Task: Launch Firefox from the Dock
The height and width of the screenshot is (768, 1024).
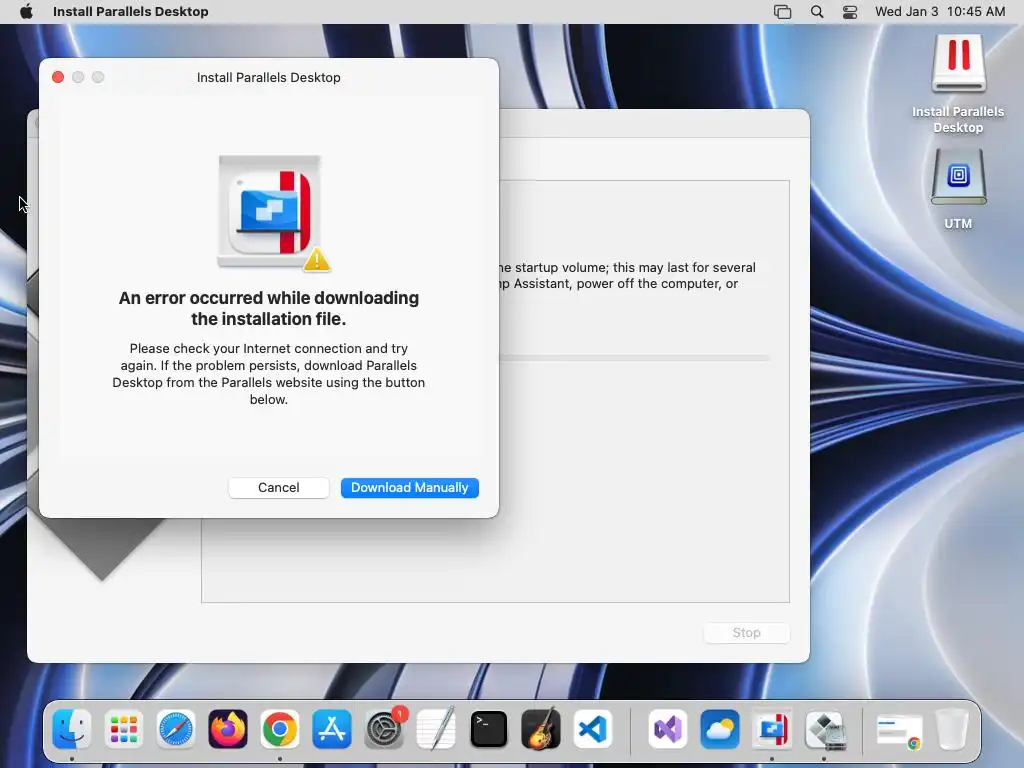Action: point(228,729)
